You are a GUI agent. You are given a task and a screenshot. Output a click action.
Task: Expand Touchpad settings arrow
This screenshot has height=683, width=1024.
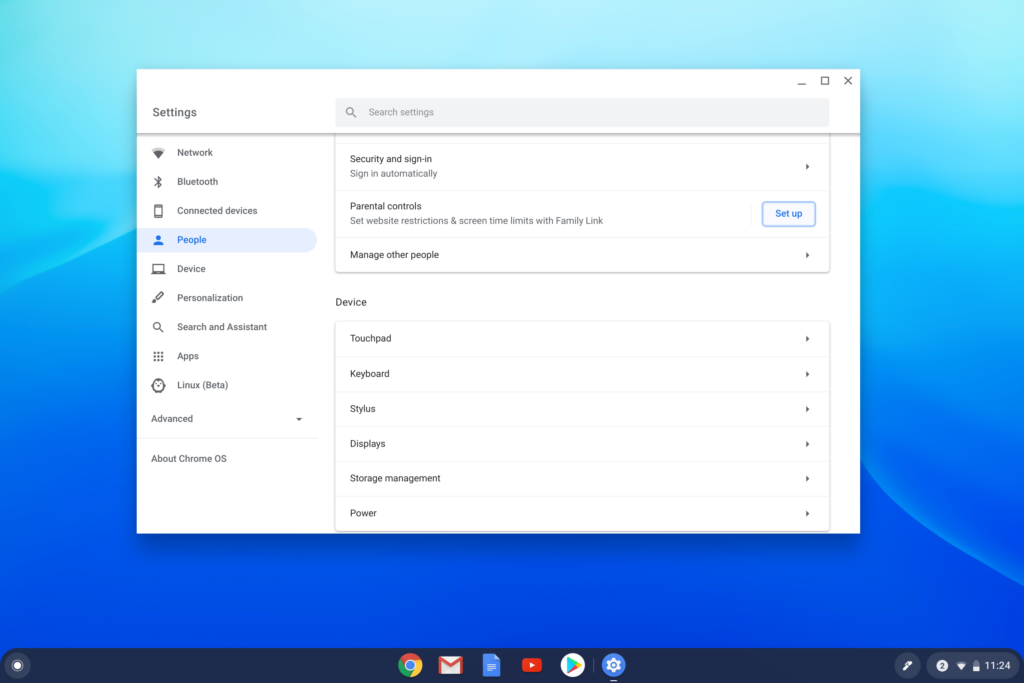(807, 339)
